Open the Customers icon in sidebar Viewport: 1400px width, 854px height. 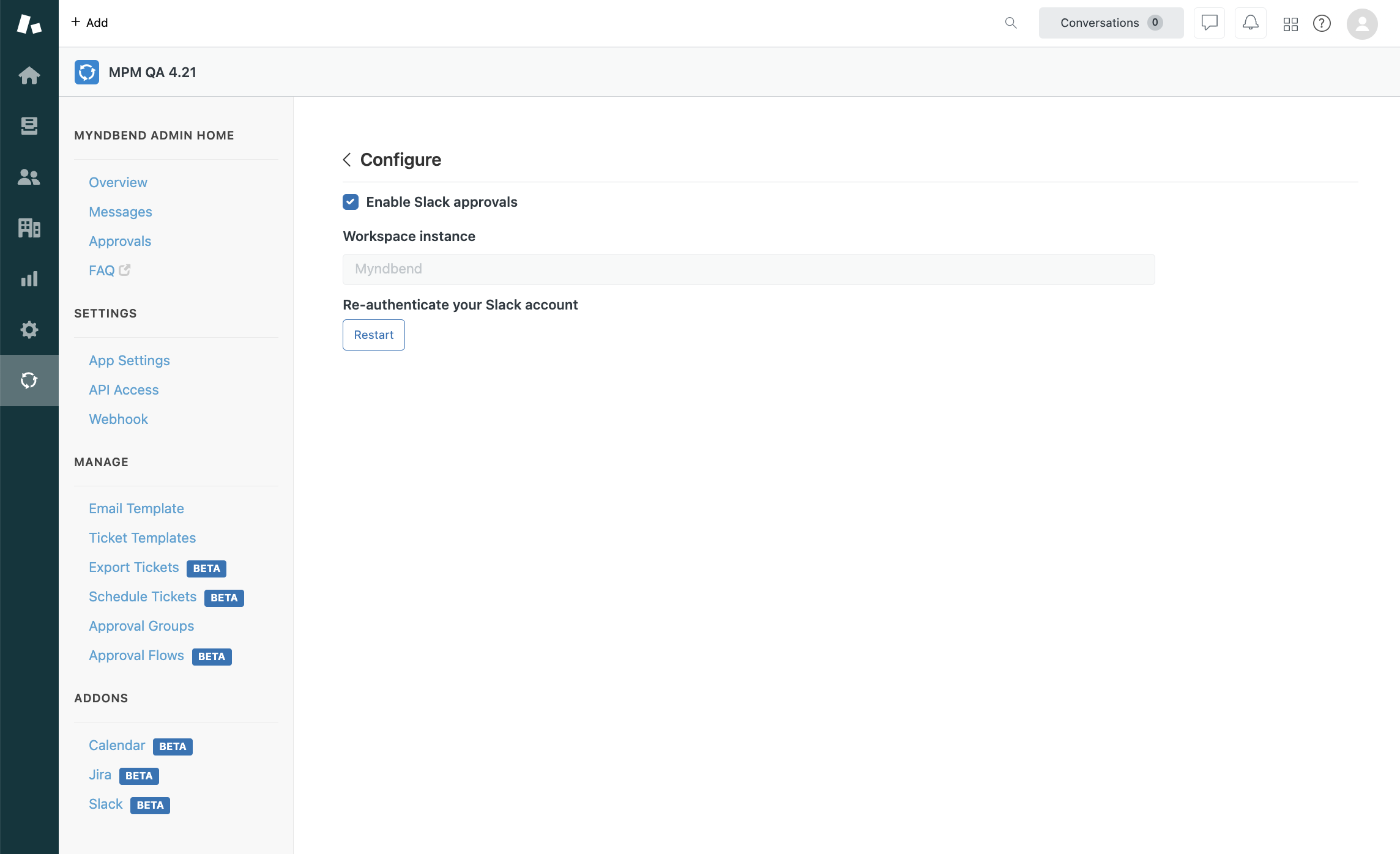click(29, 177)
